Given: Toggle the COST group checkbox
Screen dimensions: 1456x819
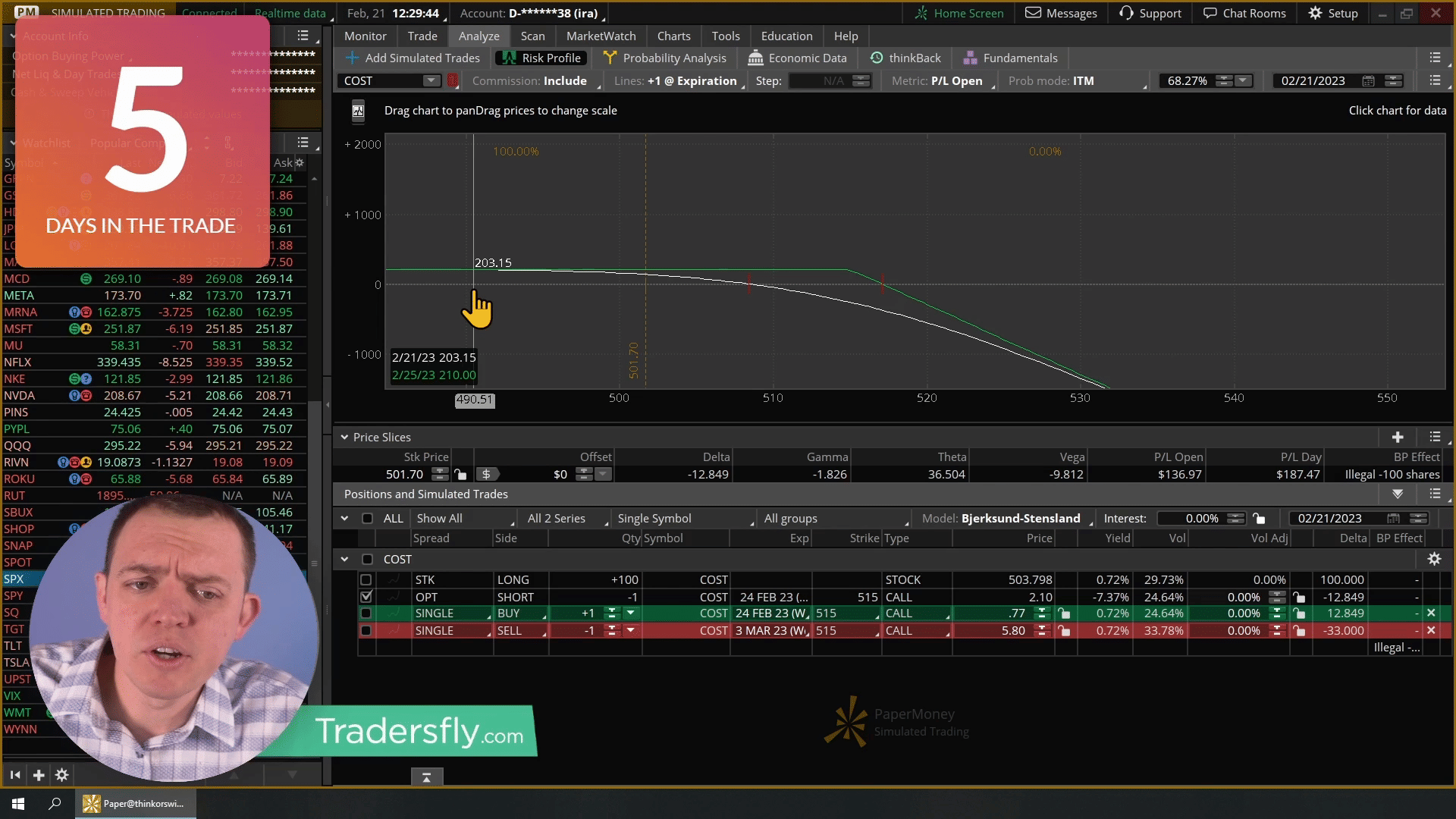Looking at the screenshot, I should [367, 559].
